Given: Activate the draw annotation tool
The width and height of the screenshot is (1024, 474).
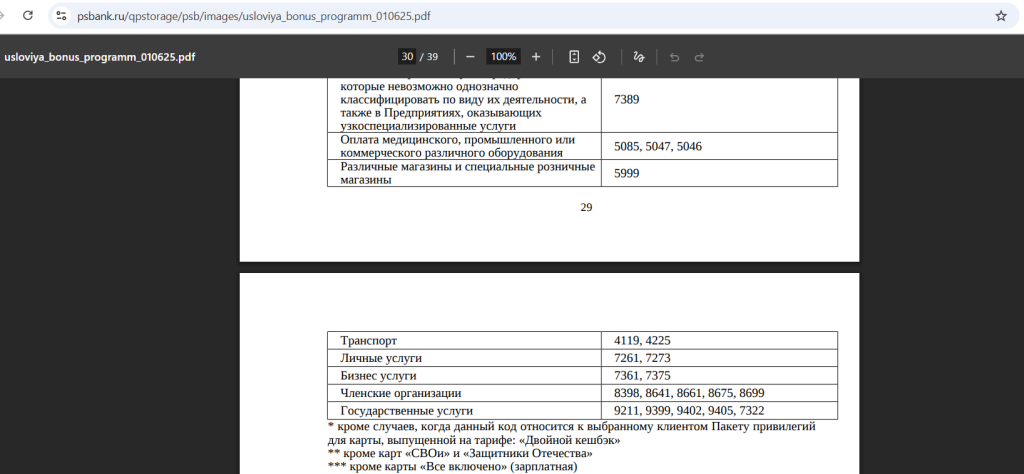Looking at the screenshot, I should [639, 57].
